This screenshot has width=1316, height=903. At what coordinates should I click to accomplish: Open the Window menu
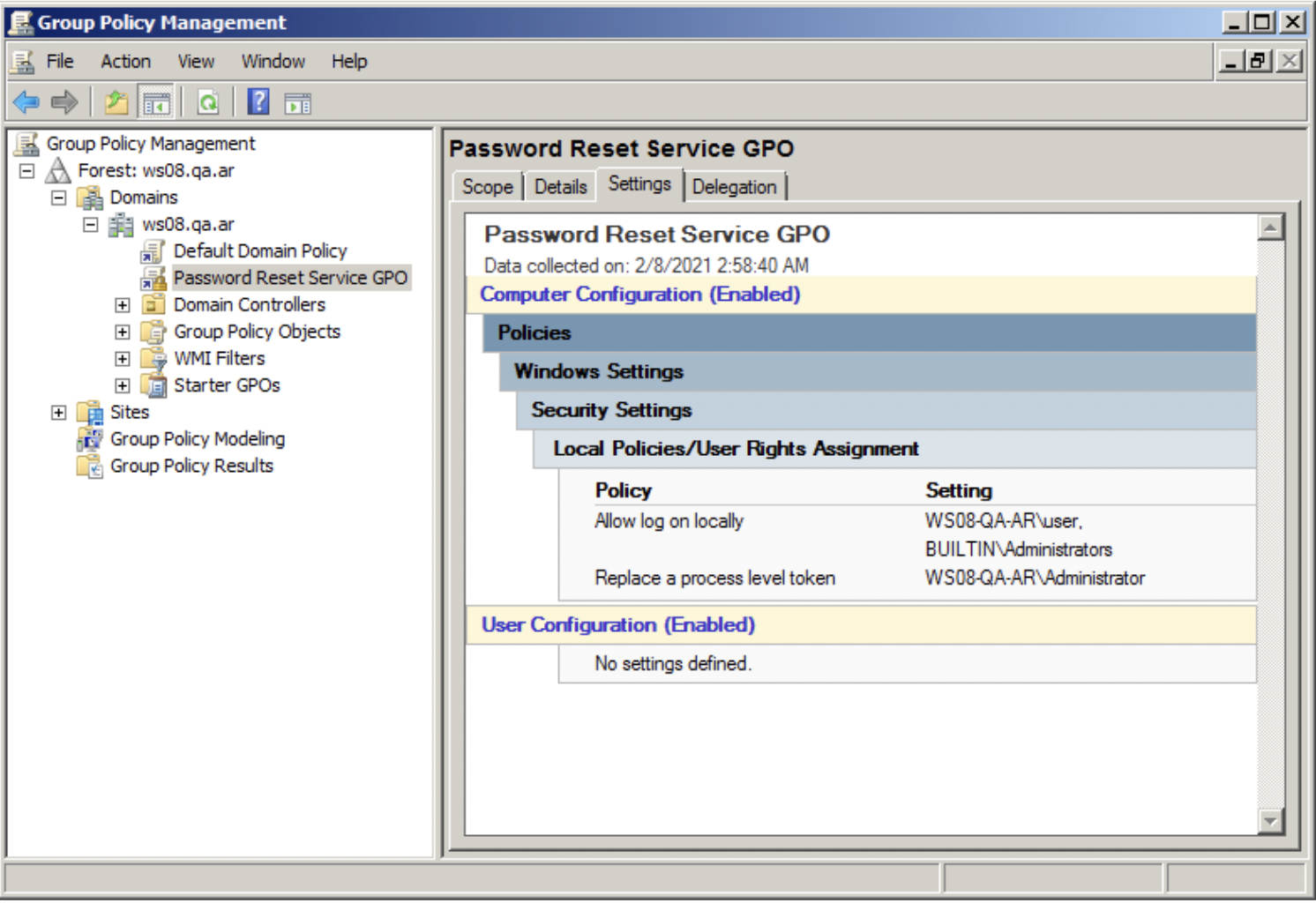(x=273, y=62)
